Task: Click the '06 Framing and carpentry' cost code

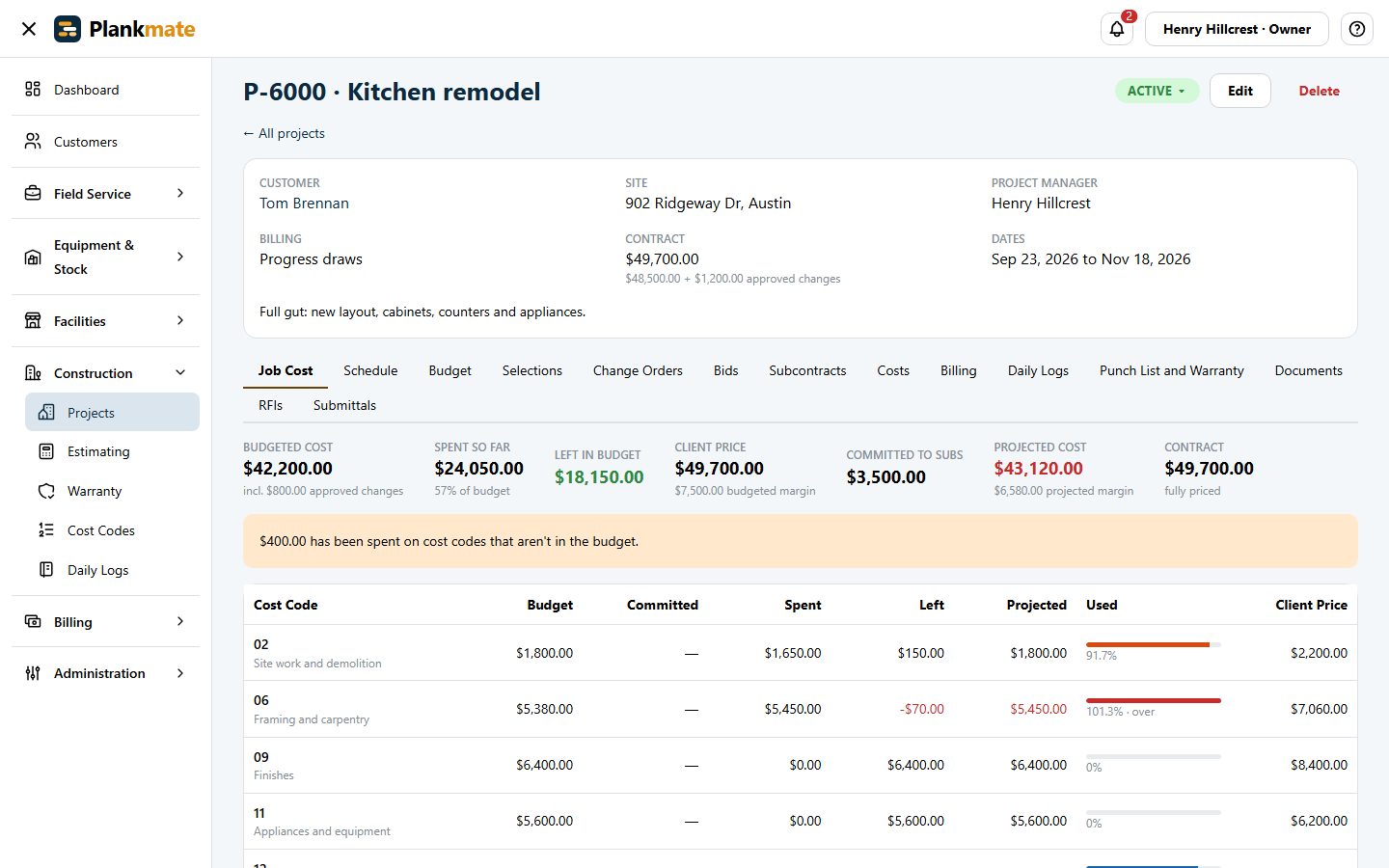Action: (x=312, y=709)
